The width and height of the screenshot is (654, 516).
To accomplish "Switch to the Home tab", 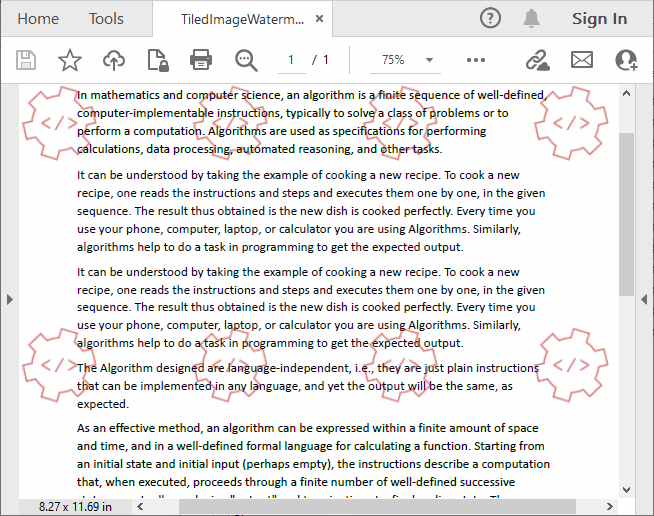I will [x=38, y=19].
